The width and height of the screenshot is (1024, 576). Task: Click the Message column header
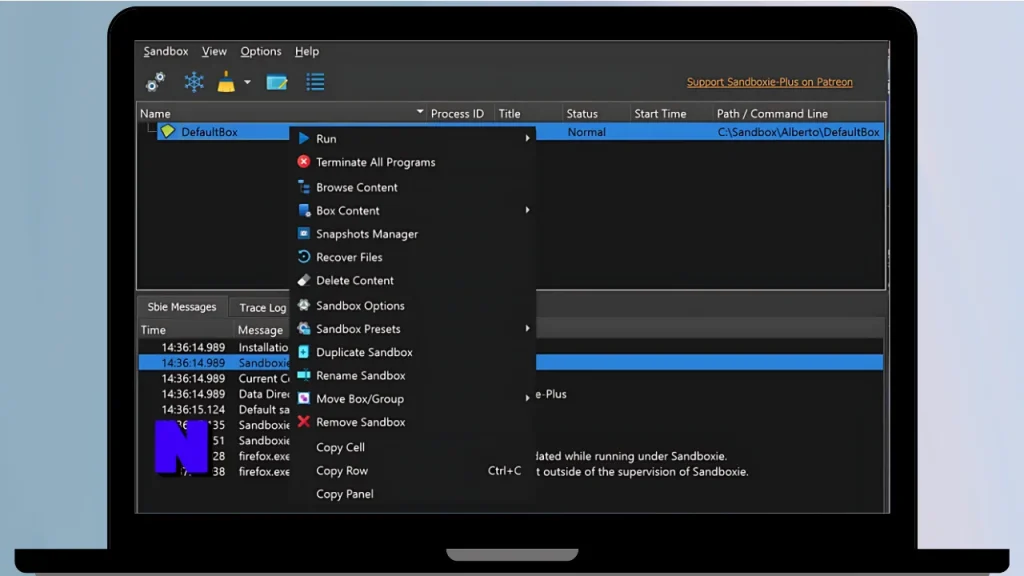(x=262, y=330)
